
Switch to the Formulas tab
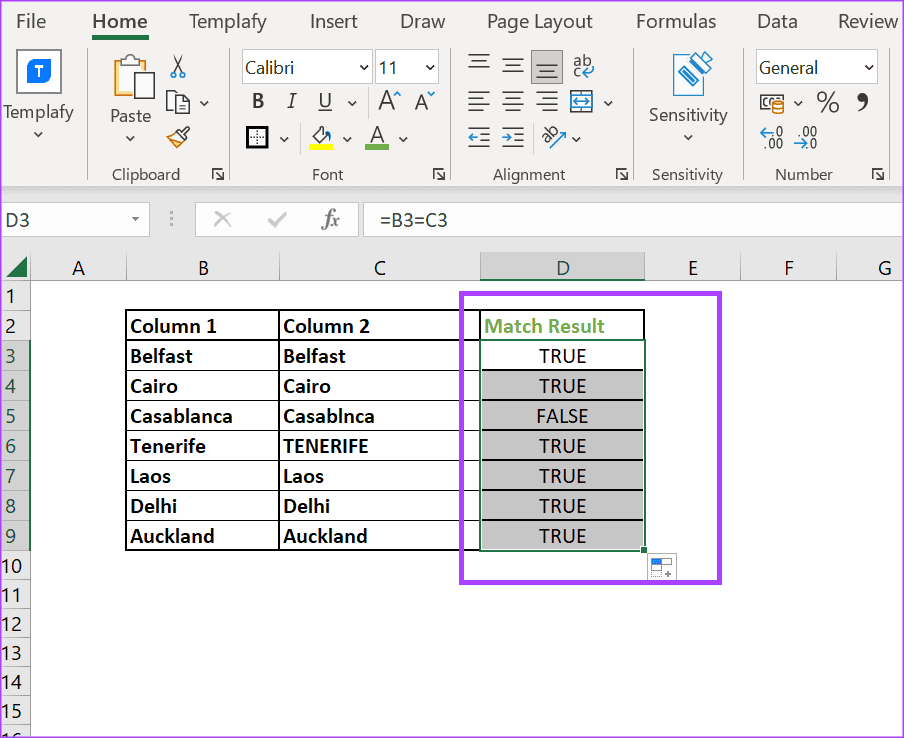[x=676, y=21]
